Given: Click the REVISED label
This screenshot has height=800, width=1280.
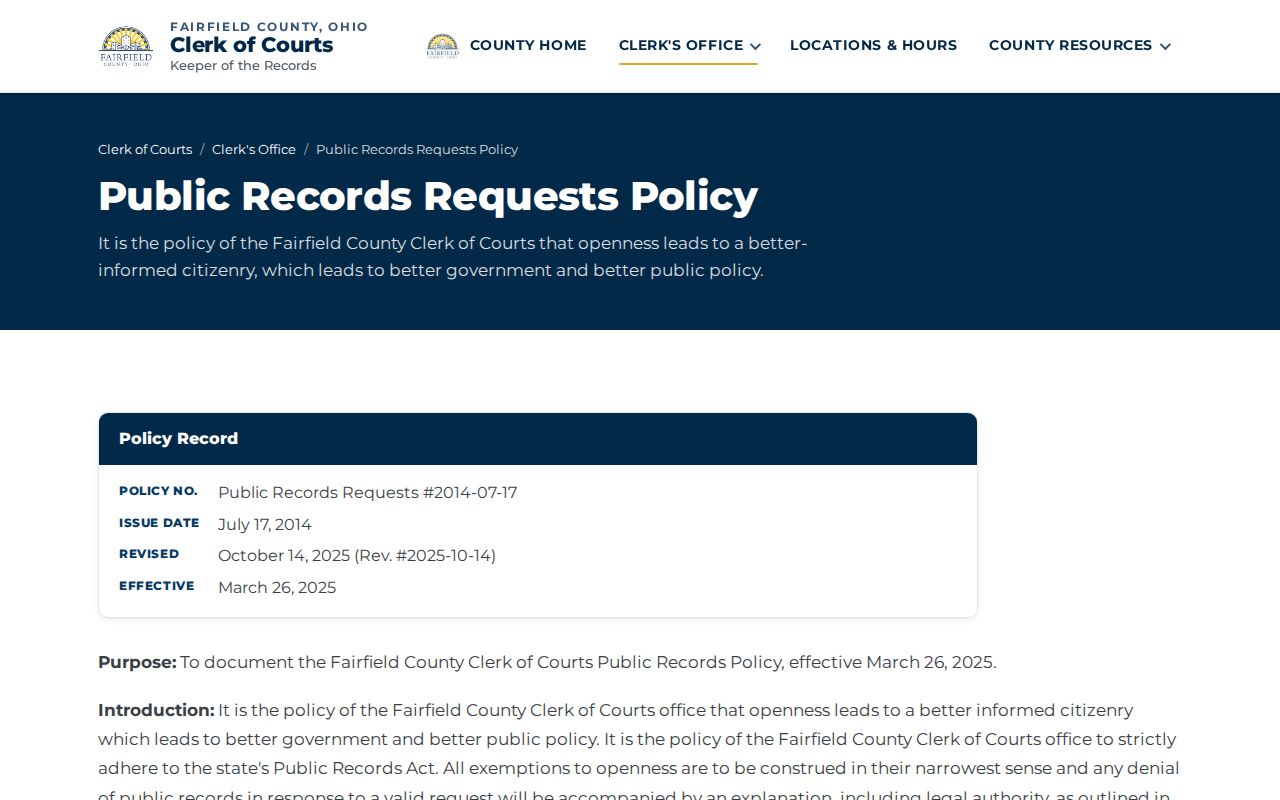Looking at the screenshot, I should 149,554.
